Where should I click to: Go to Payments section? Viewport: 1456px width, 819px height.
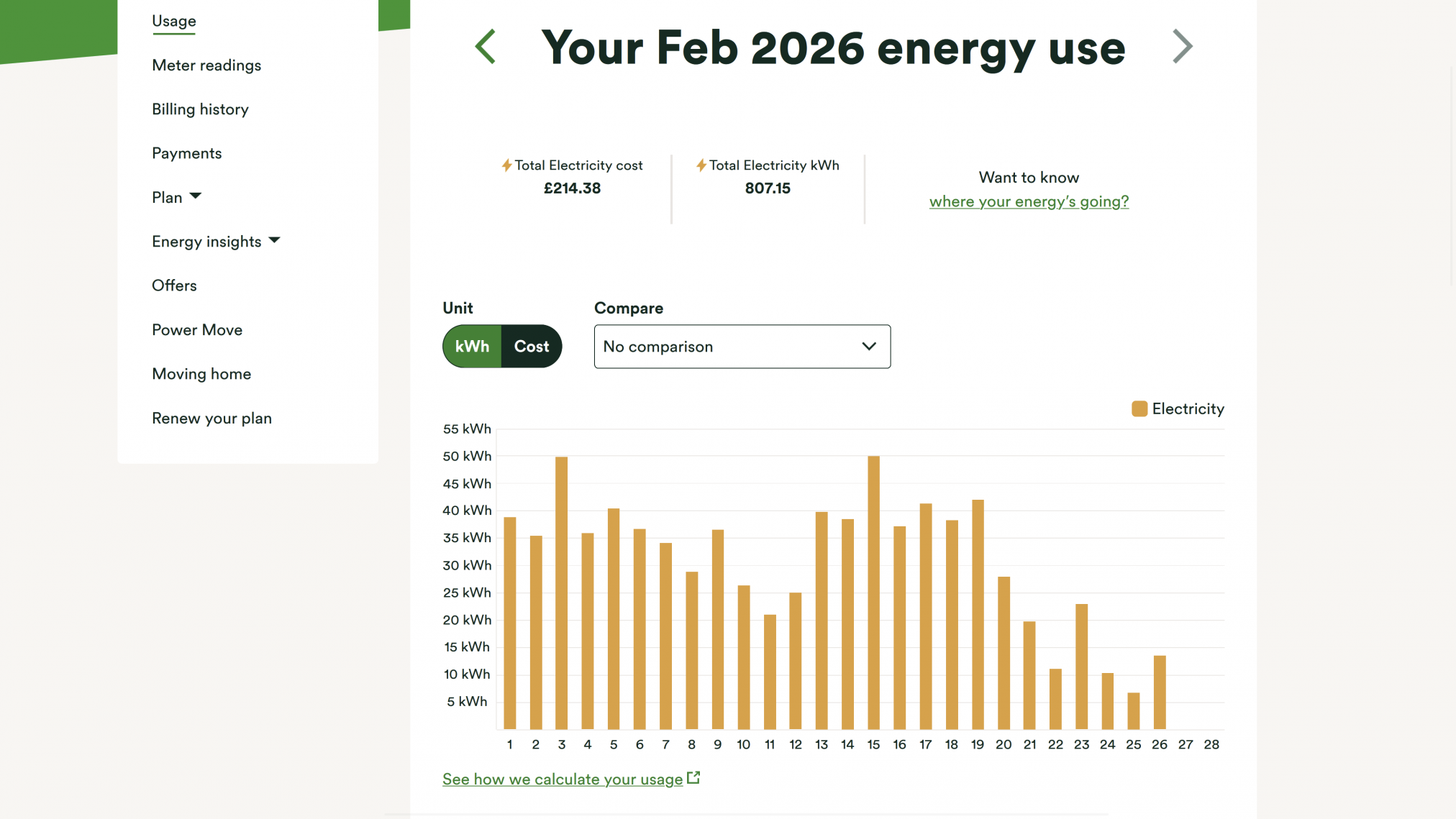pos(186,153)
